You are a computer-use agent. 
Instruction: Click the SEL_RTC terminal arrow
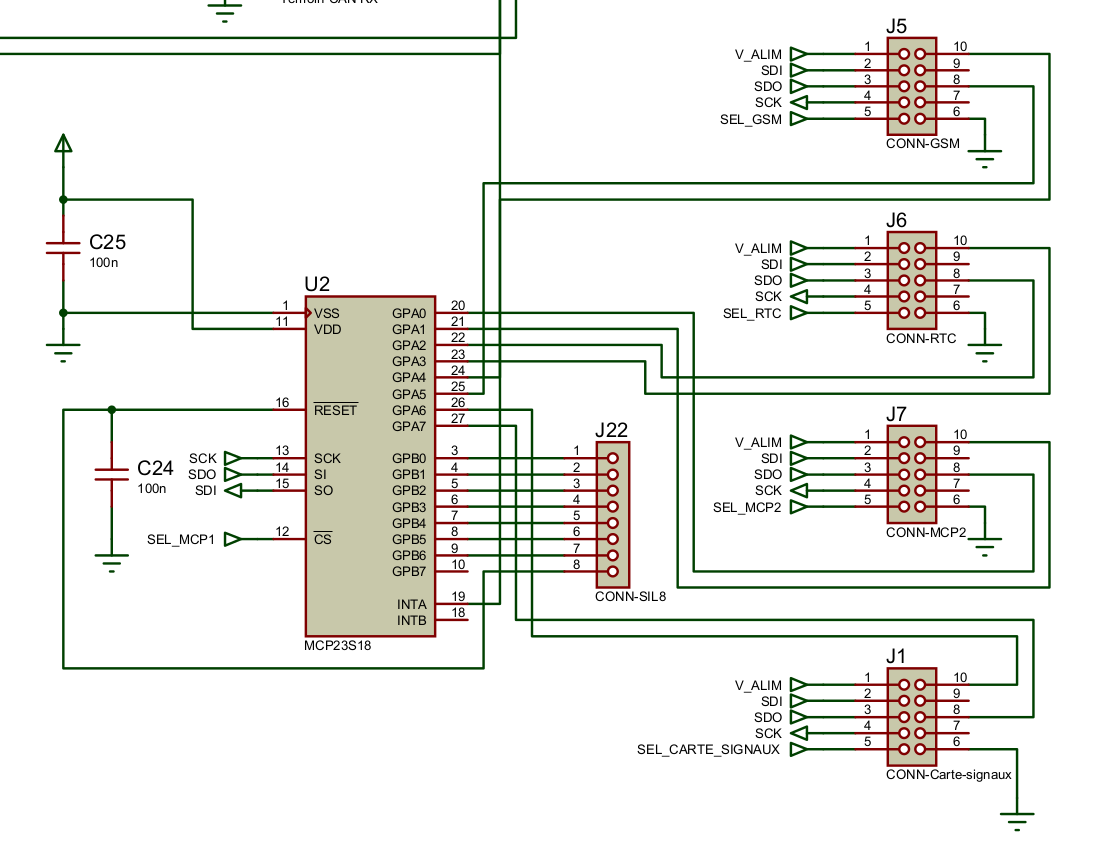[798, 313]
